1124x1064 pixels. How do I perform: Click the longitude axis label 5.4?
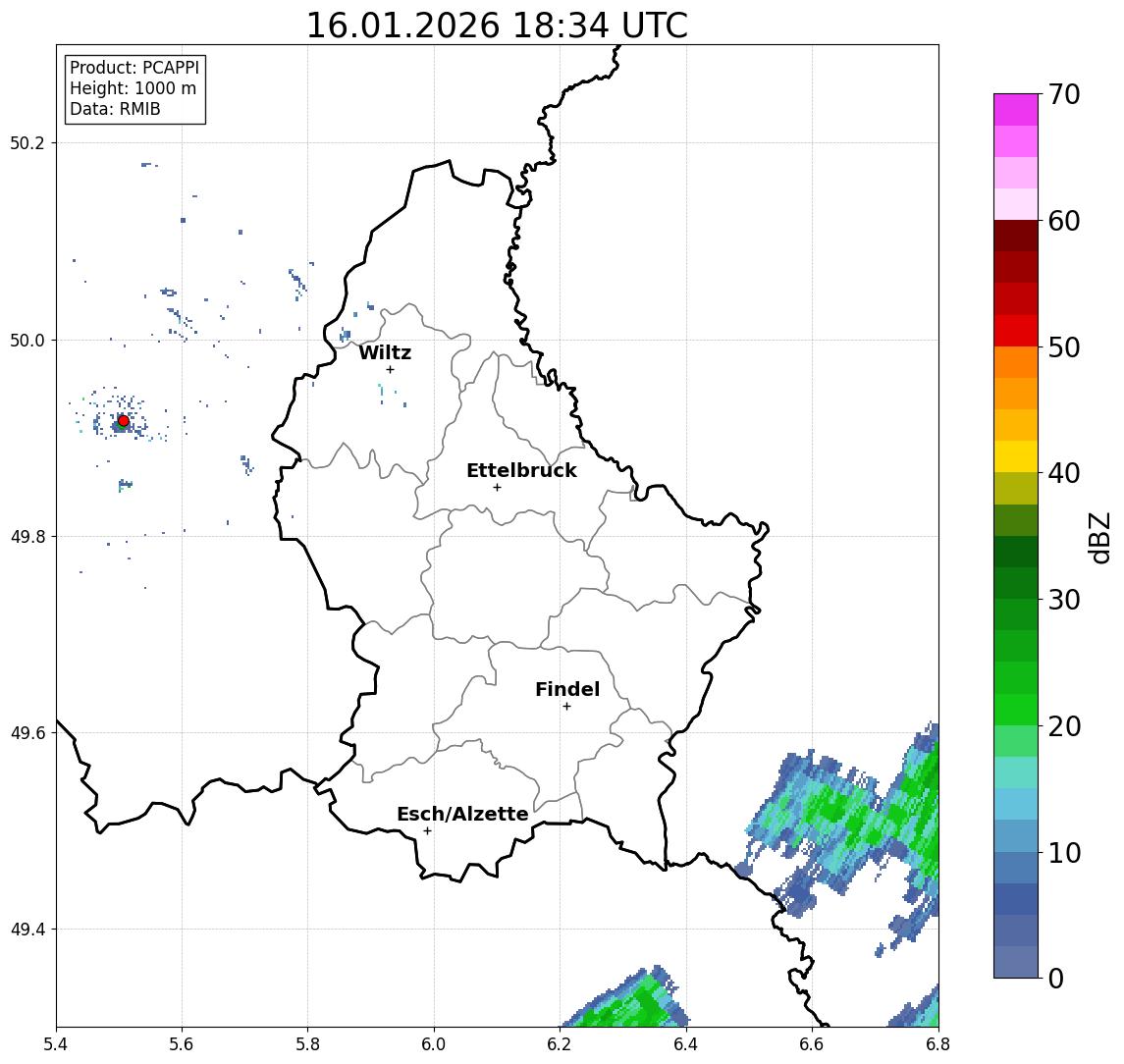pyautogui.click(x=56, y=1044)
